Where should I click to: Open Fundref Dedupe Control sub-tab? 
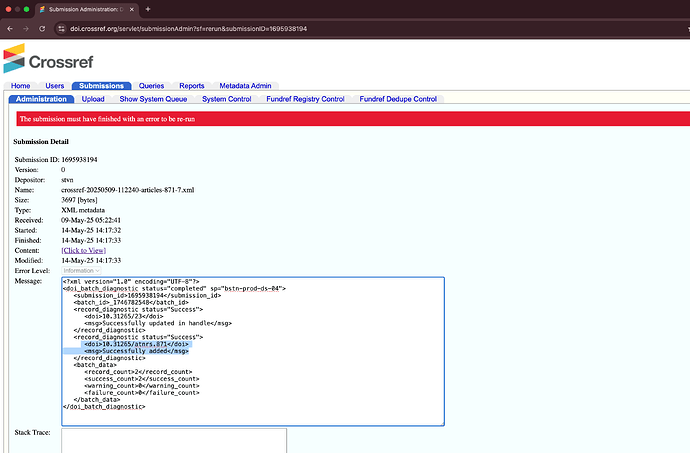[x=398, y=99]
